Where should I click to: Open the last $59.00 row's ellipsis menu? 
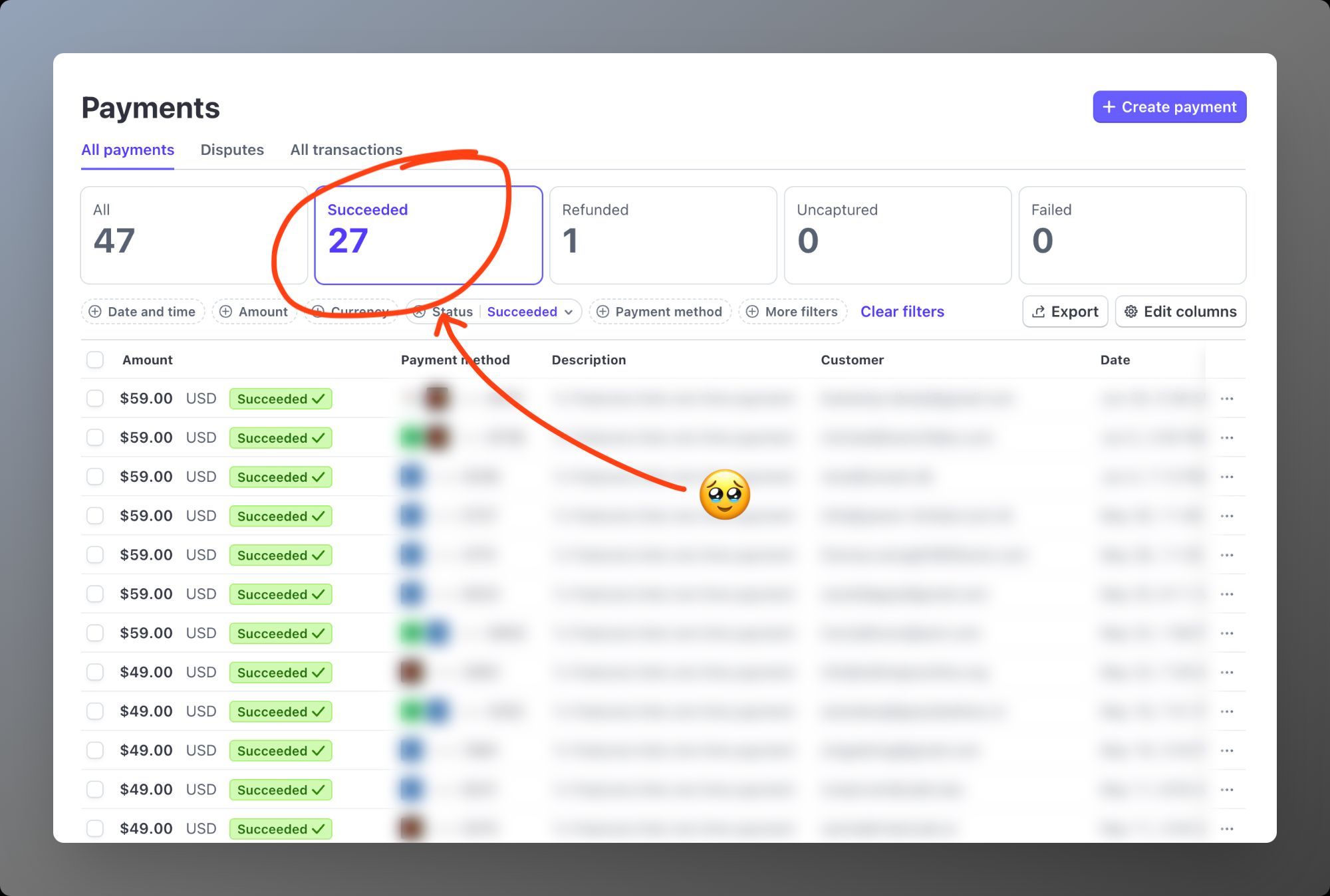pyautogui.click(x=1227, y=633)
